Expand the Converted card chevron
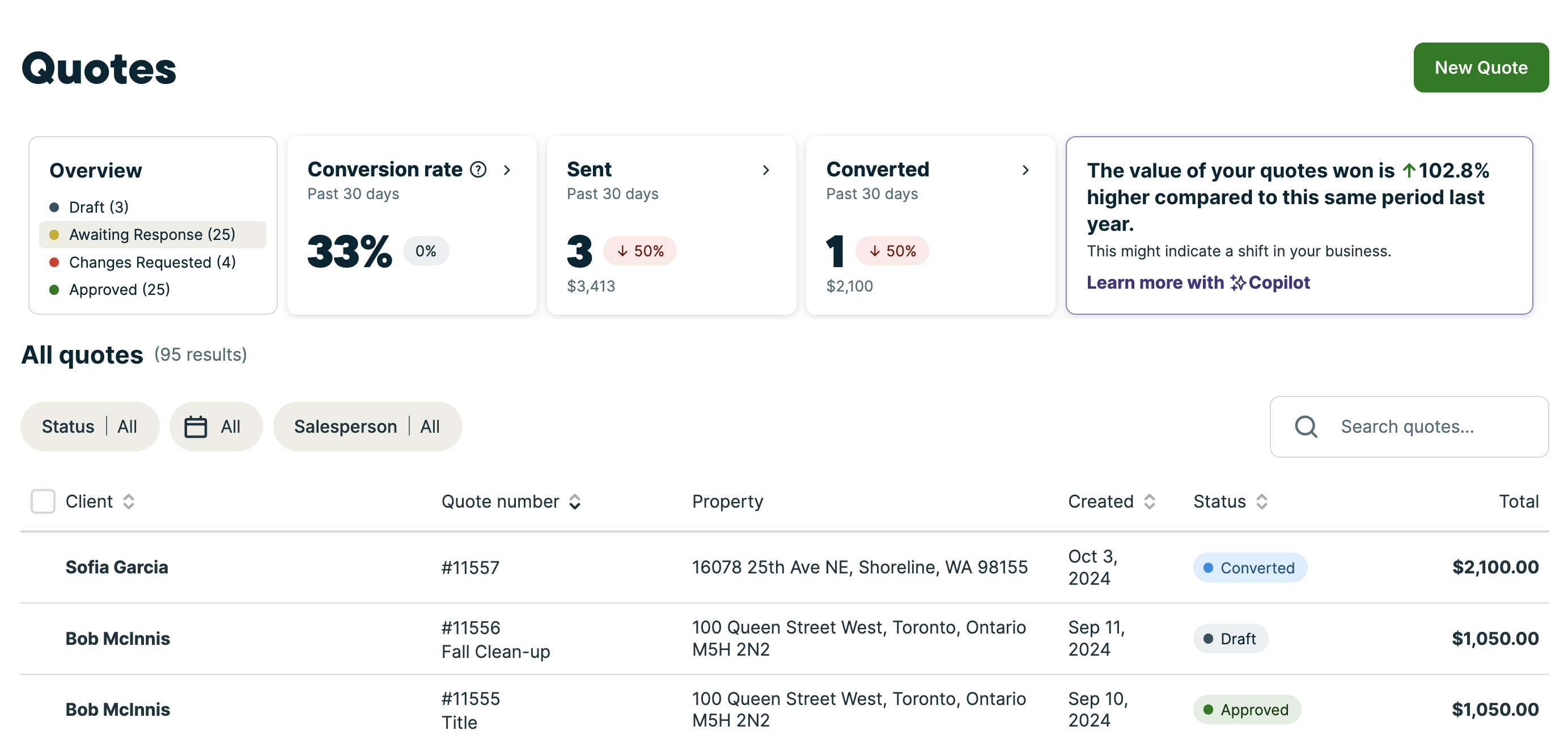1568x743 pixels. (x=1025, y=170)
